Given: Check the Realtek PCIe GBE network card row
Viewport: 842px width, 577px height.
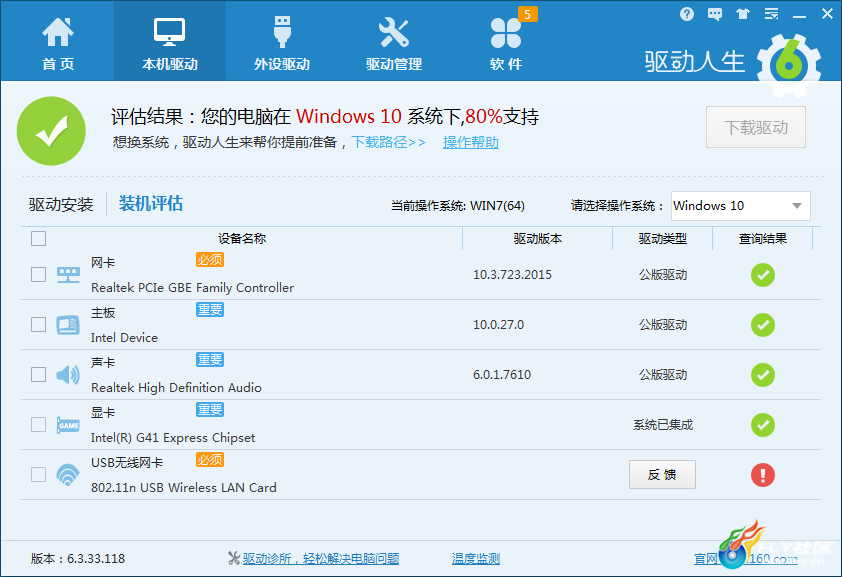Looking at the screenshot, I should coord(39,274).
